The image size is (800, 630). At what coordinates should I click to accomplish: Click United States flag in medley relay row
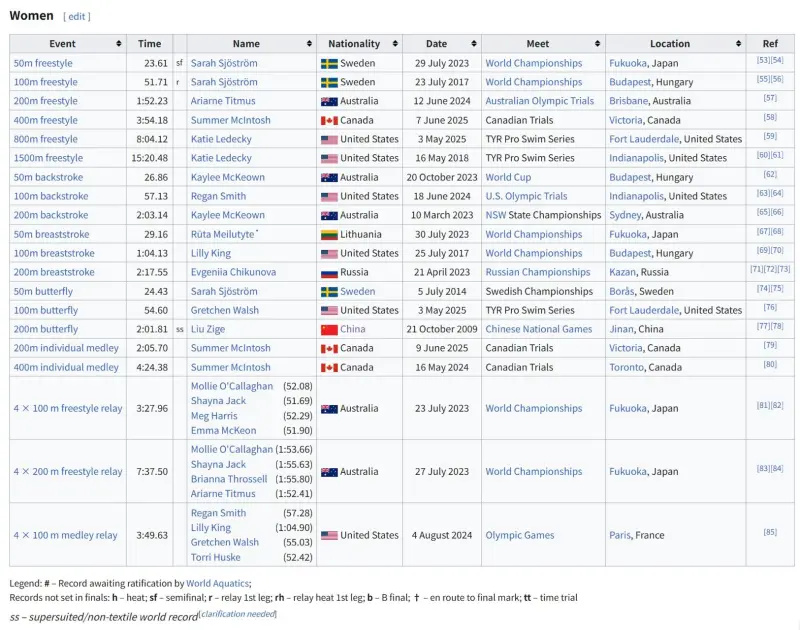(x=329, y=536)
